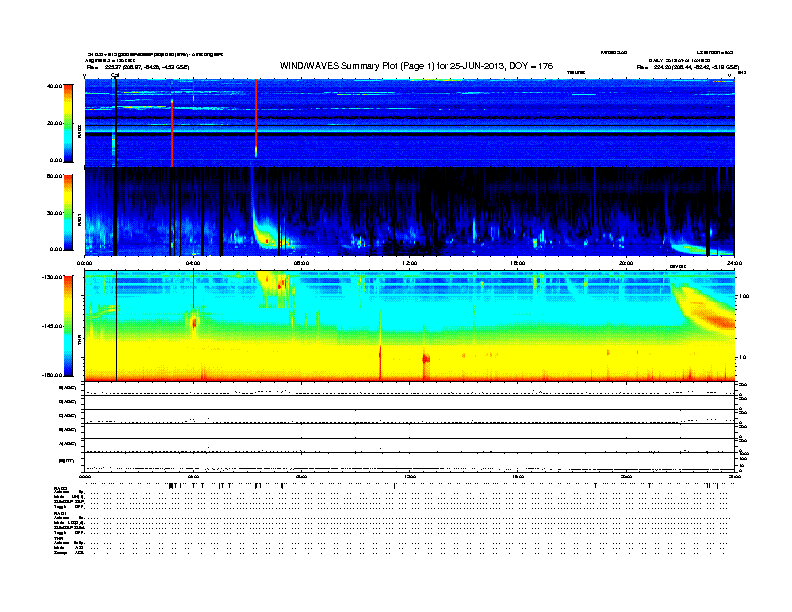This screenshot has width=792, height=612.
Task: Click the RAD2 panel color scale bar
Action: [68, 123]
